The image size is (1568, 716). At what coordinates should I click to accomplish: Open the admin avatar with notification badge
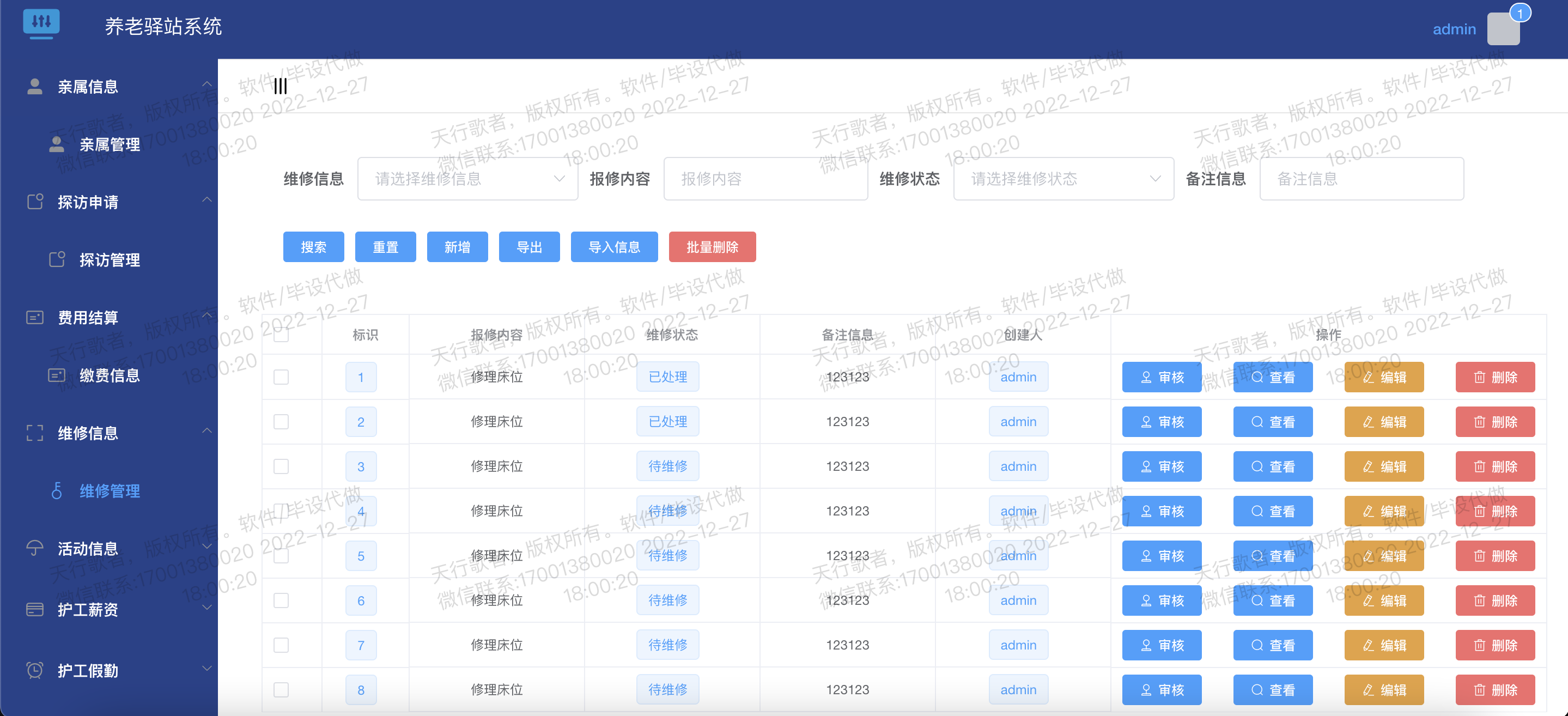[x=1503, y=29]
